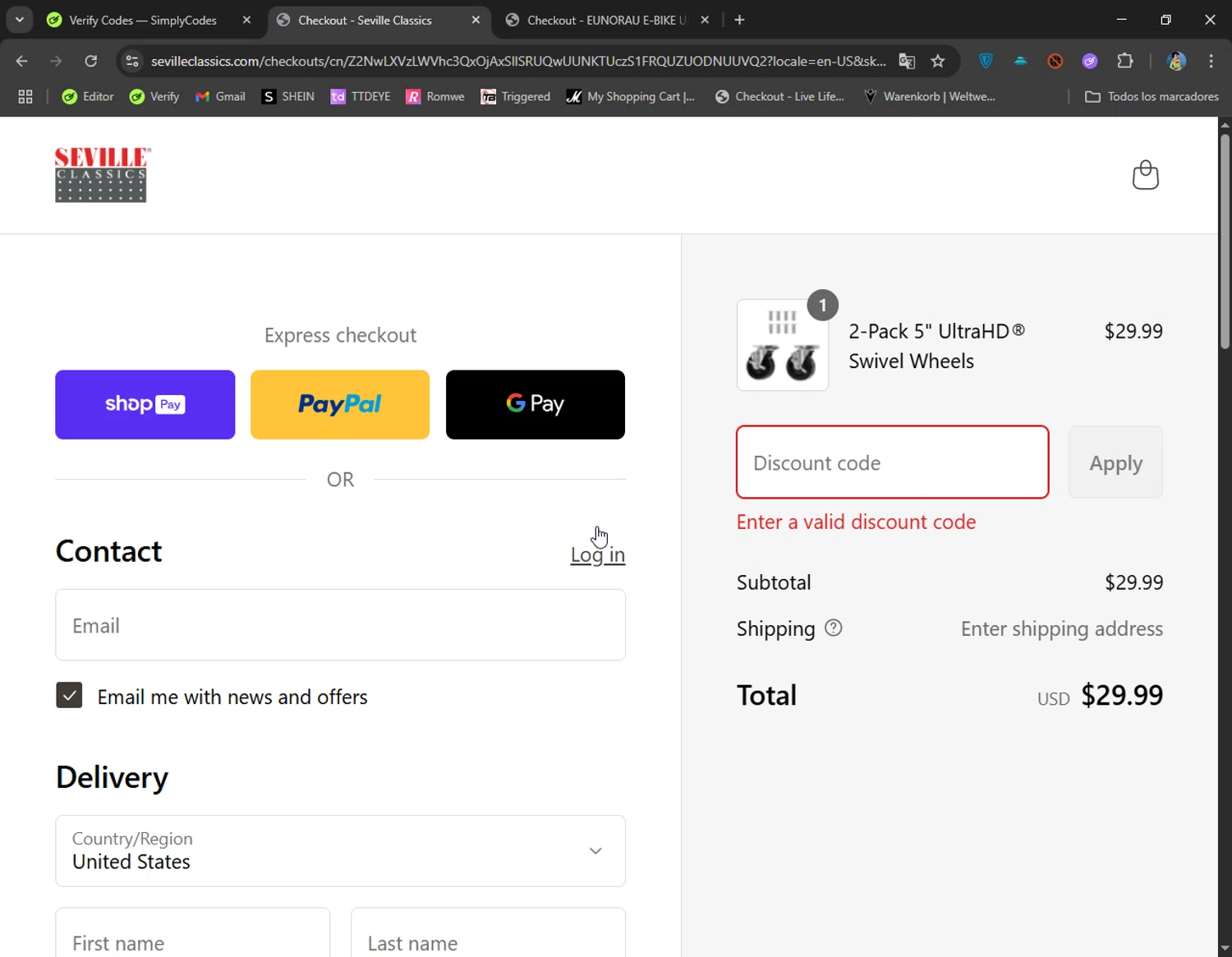Select the Checkout - Seville Classics tab
This screenshot has height=957, width=1232.
[x=365, y=20]
